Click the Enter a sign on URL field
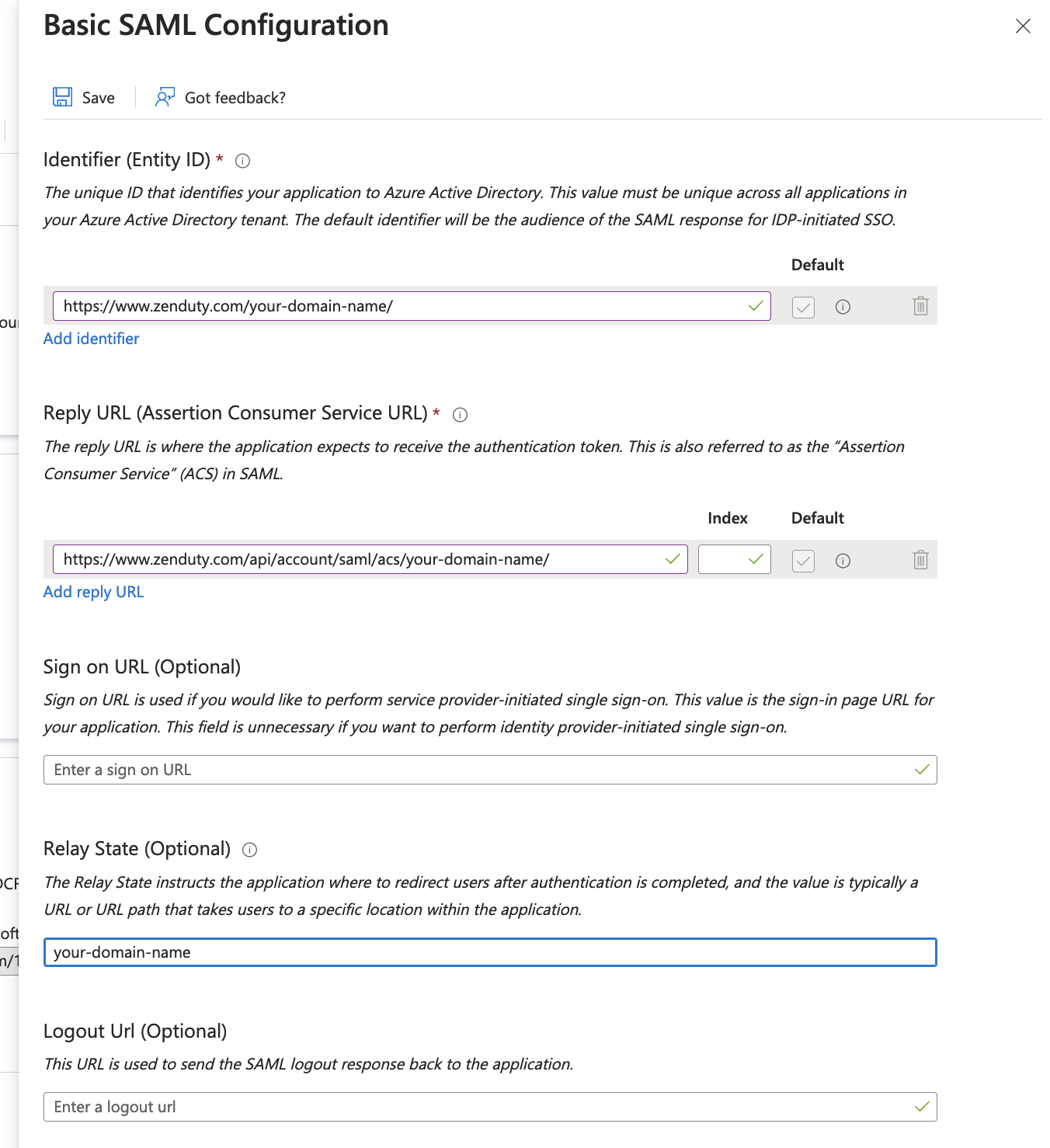 (x=490, y=770)
